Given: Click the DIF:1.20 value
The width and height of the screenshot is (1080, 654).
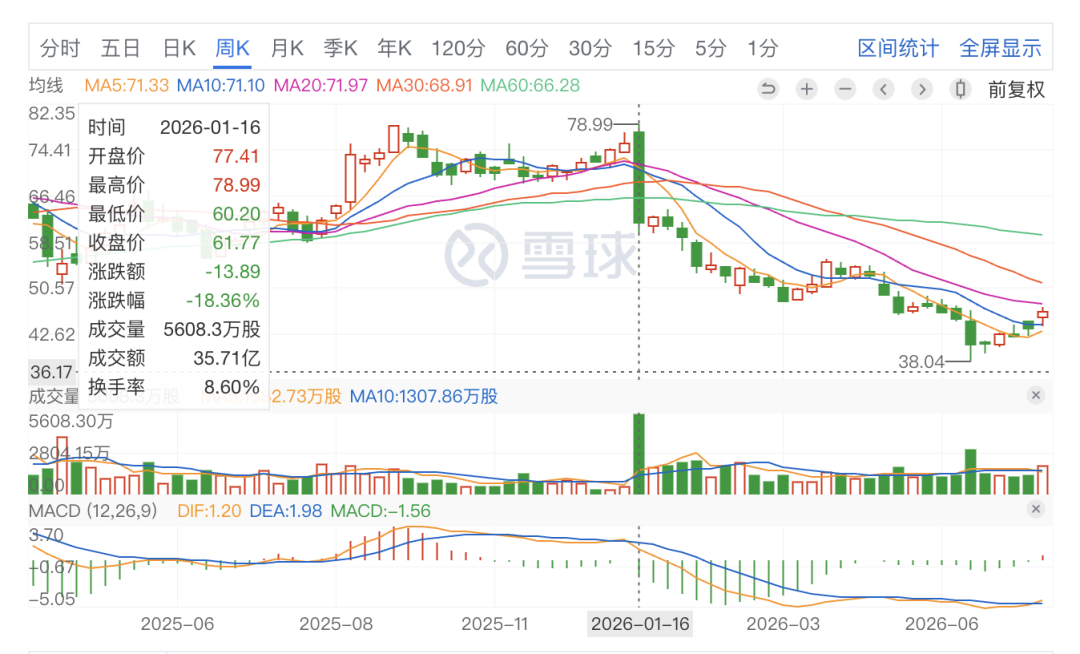Looking at the screenshot, I should pyautogui.click(x=209, y=511).
